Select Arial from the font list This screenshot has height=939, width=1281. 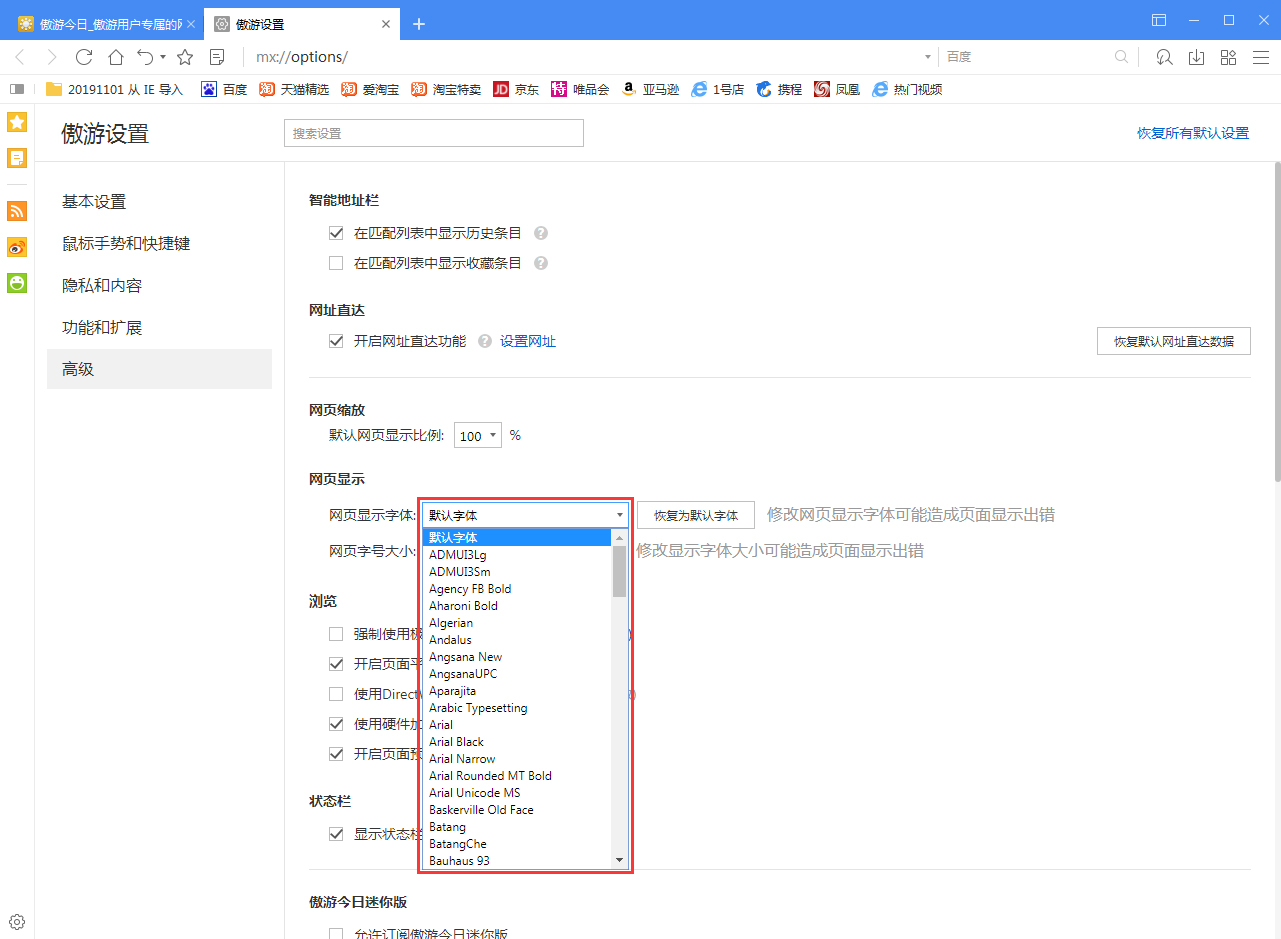click(440, 724)
